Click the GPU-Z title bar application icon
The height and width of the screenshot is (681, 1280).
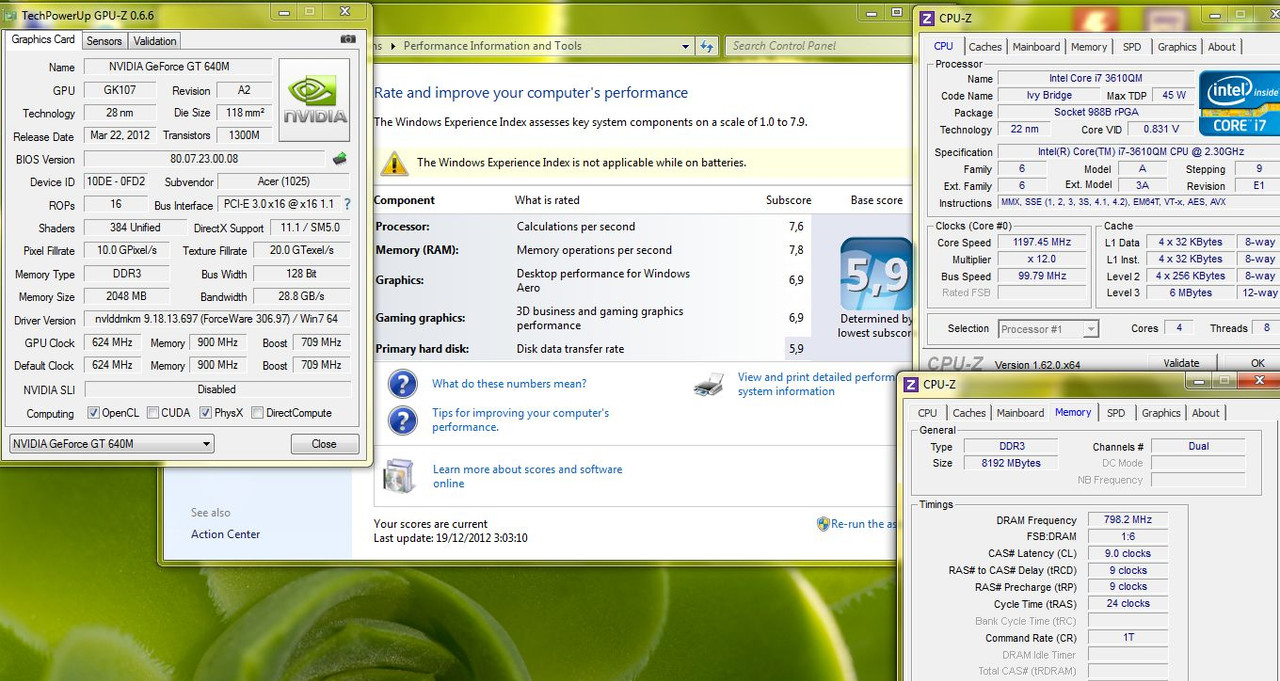tap(11, 16)
